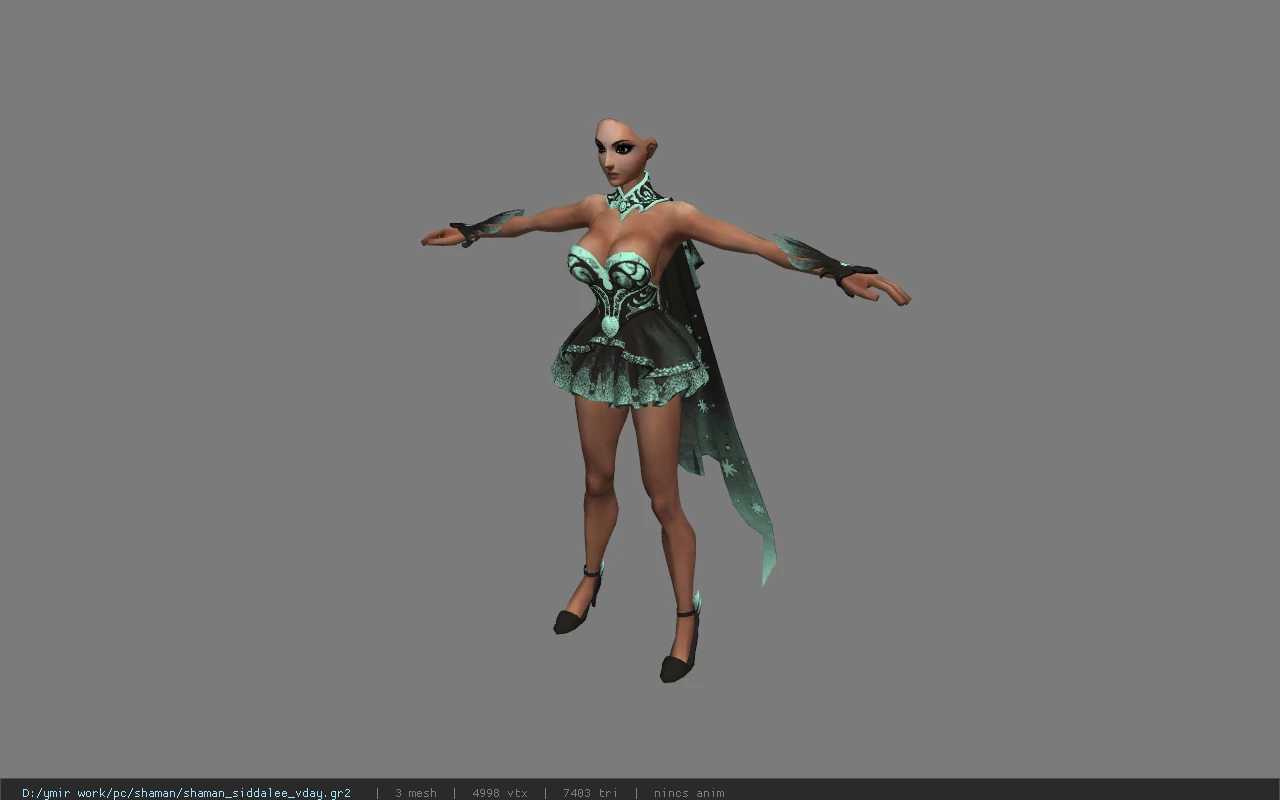The height and width of the screenshot is (800, 1280).
Task: Select the 3D character model in viewport
Action: tap(665, 400)
